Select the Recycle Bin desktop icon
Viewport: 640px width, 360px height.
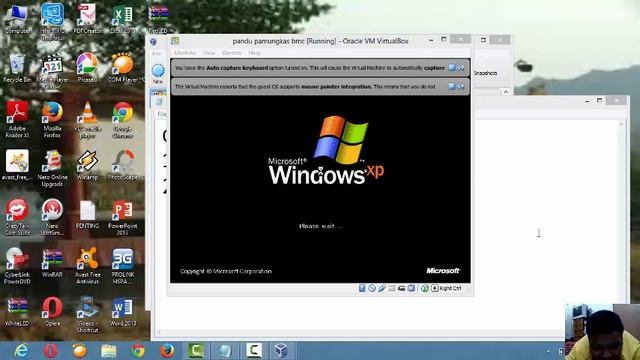[x=17, y=67]
